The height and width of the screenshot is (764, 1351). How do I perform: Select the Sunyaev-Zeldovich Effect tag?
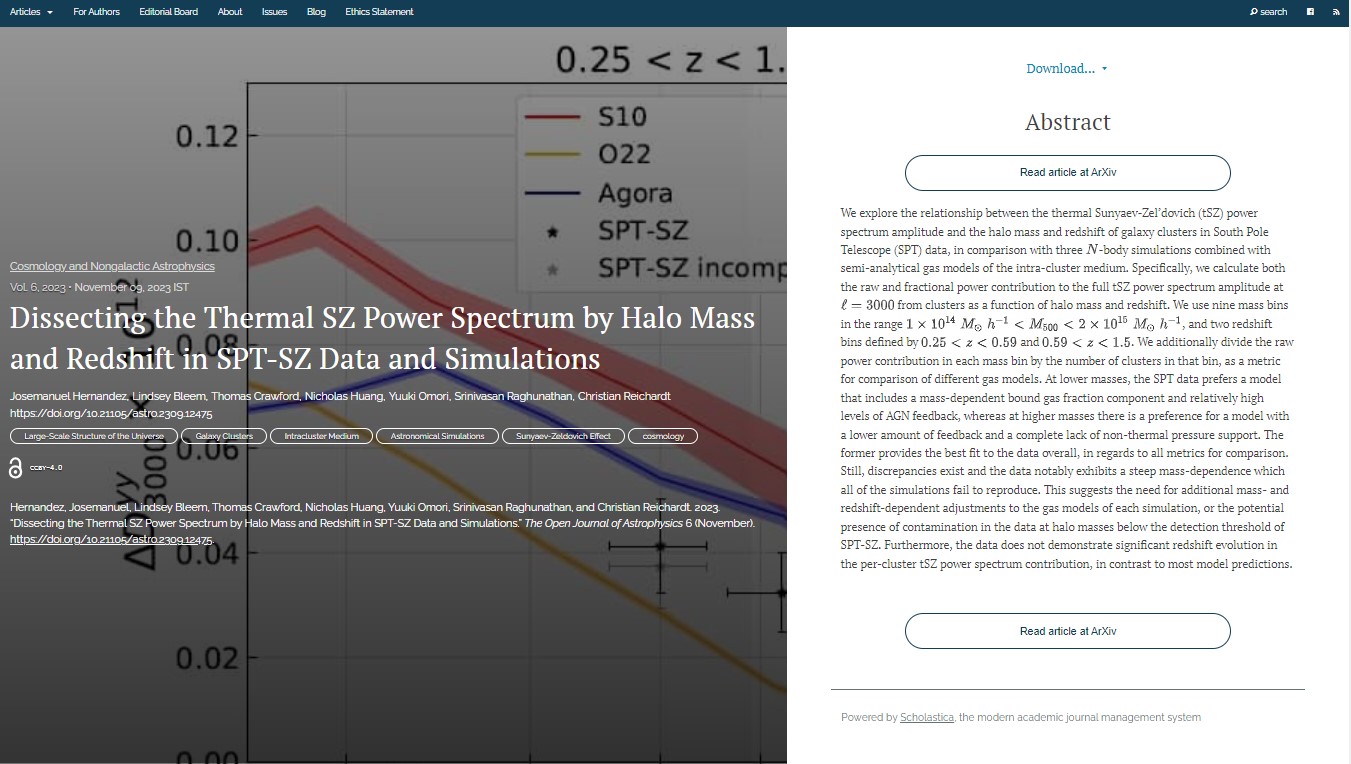[563, 436]
